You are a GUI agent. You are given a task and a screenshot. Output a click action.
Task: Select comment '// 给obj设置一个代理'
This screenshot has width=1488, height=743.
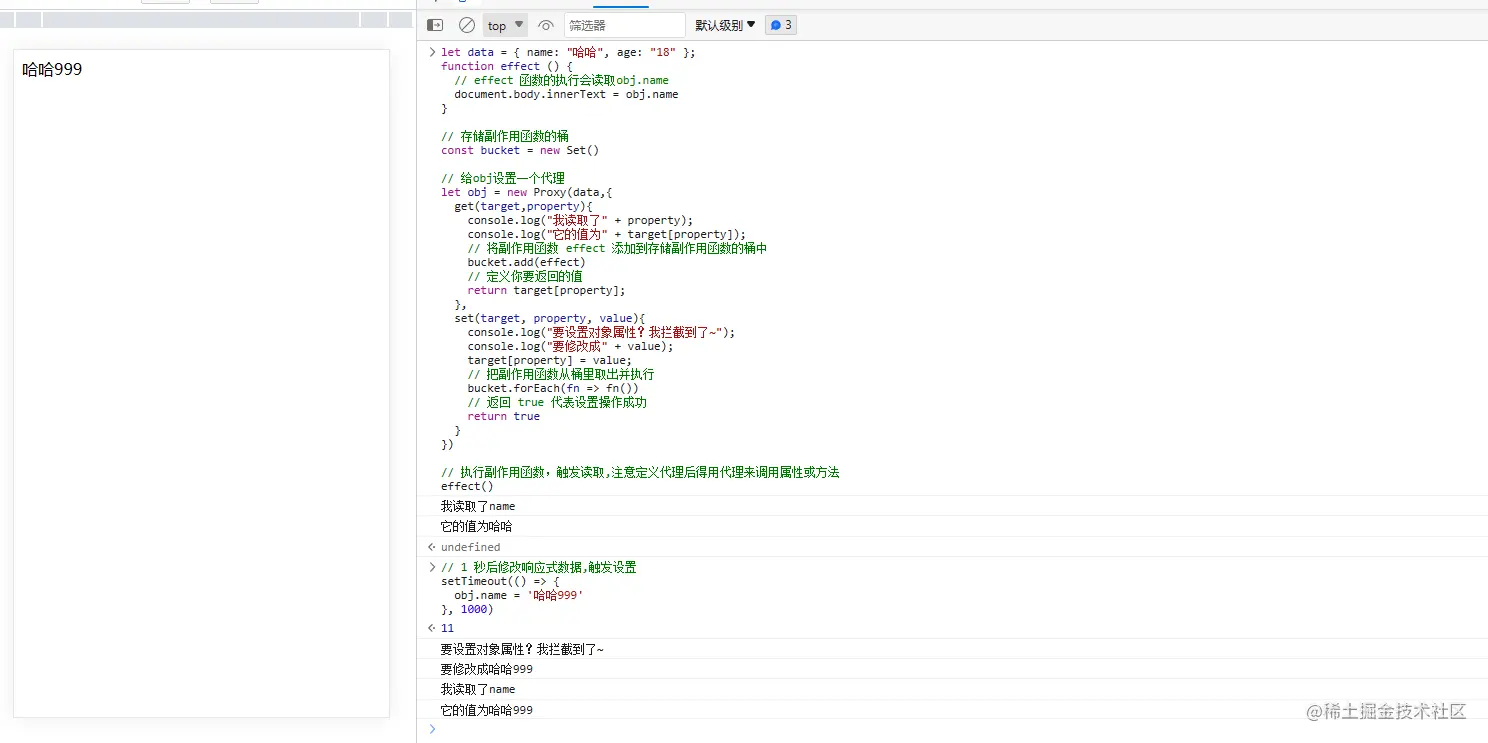click(503, 178)
